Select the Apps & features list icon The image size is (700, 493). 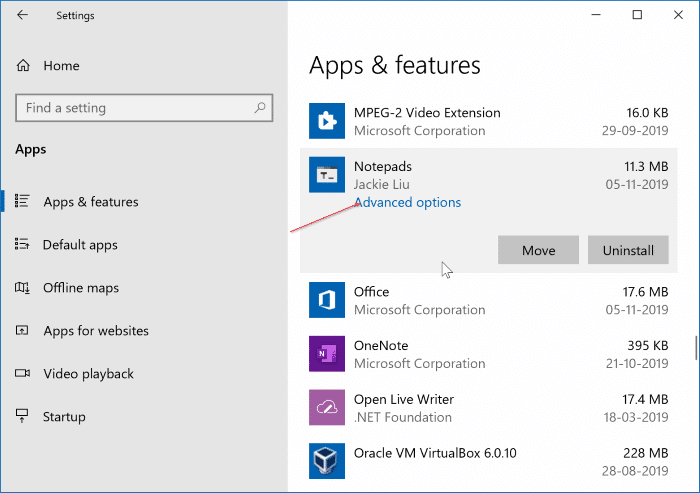tap(22, 201)
